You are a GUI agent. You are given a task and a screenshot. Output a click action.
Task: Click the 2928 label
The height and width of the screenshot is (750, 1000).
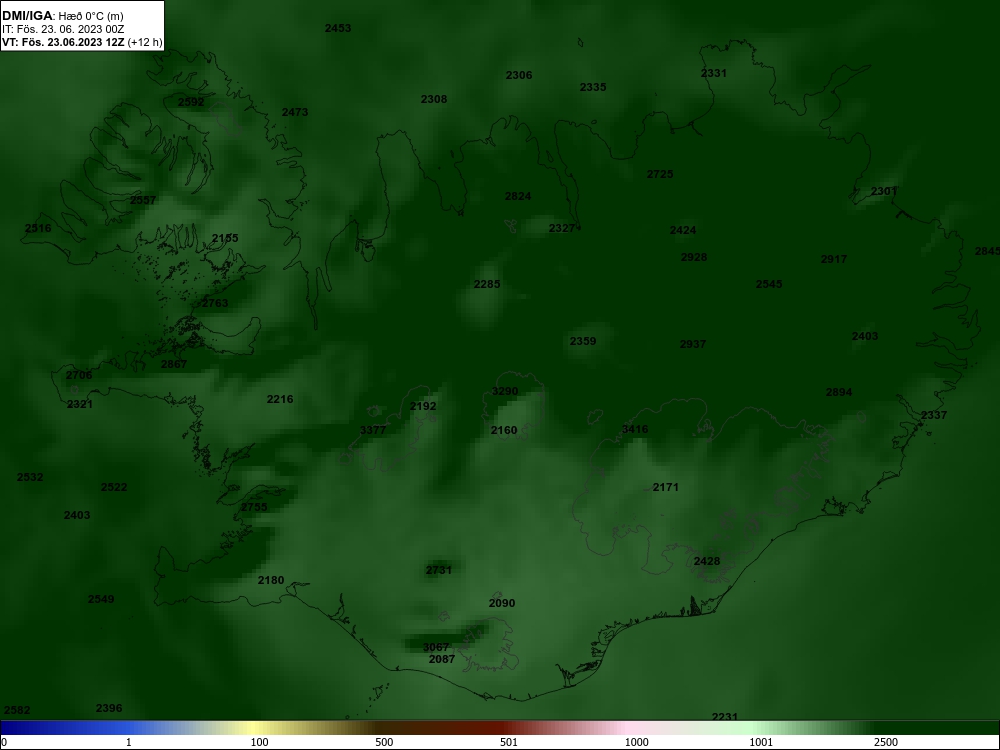pos(694,258)
